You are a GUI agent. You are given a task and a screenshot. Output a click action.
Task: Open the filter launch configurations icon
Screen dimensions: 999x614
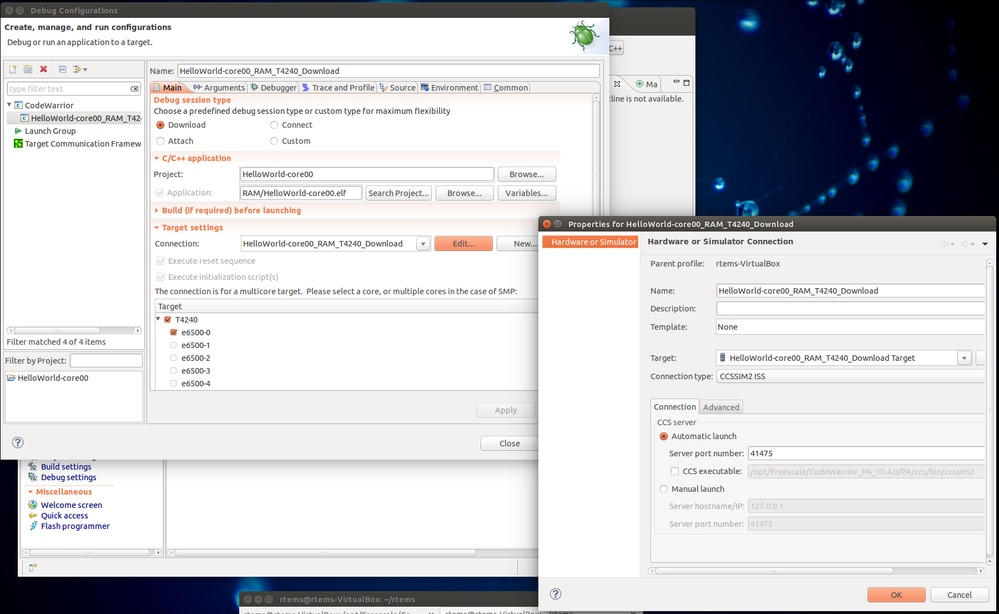(x=80, y=69)
